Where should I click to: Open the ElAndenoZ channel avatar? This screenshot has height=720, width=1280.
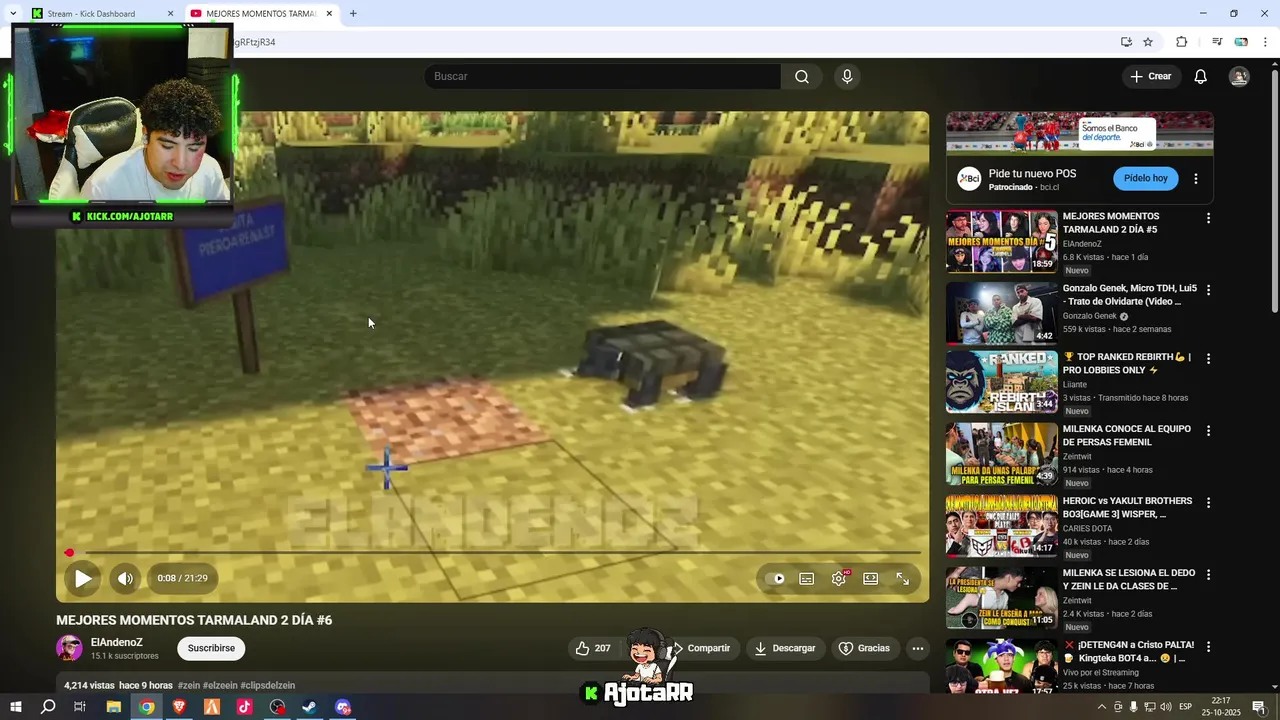tap(69, 648)
